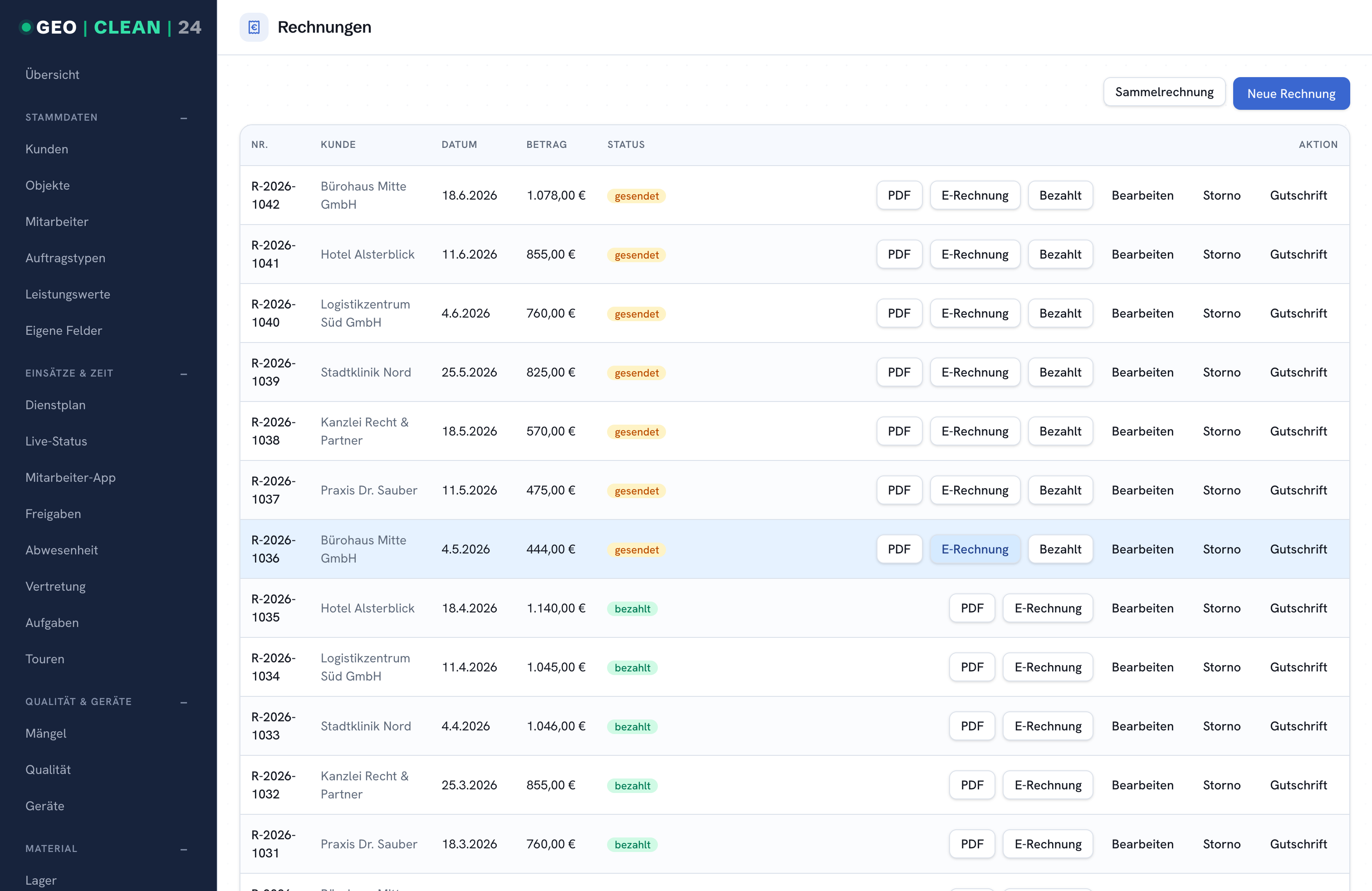Click the Rechnungen invoice icon in header
The width and height of the screenshot is (1372, 891).
254,27
